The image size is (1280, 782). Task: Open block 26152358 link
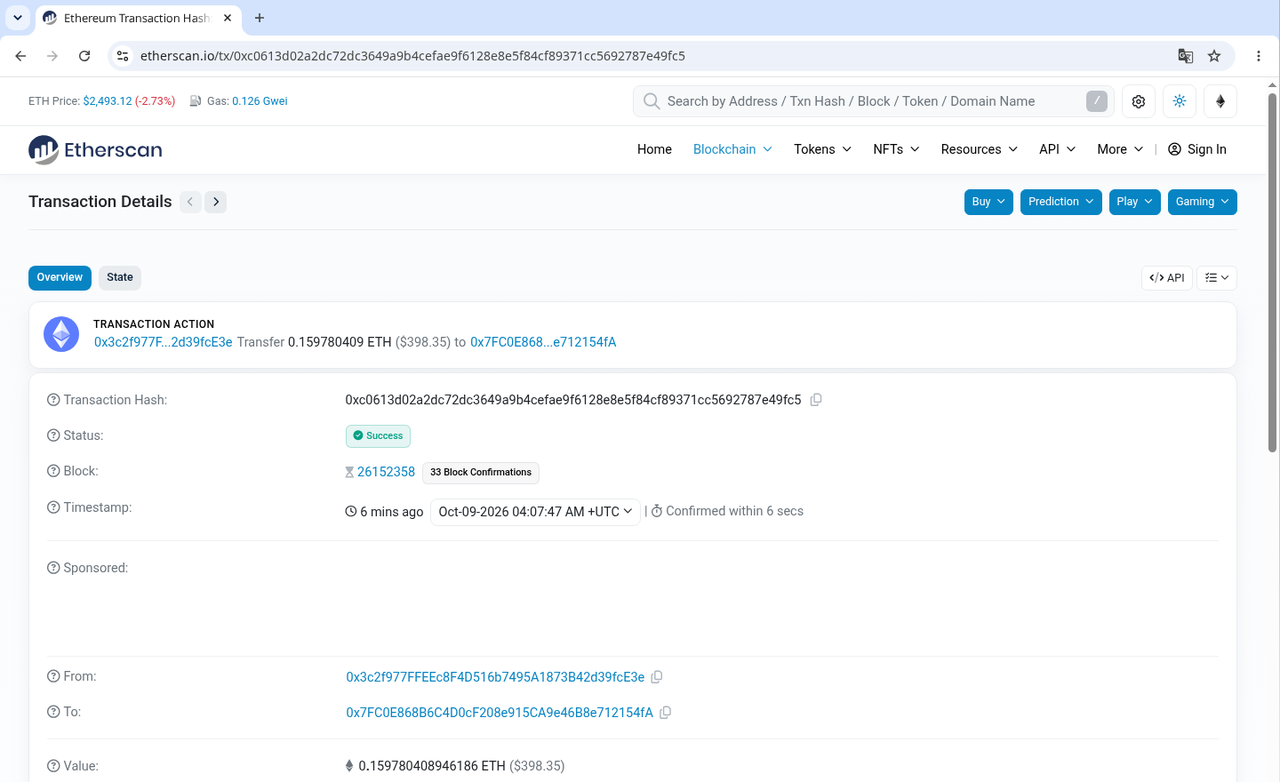(386, 472)
